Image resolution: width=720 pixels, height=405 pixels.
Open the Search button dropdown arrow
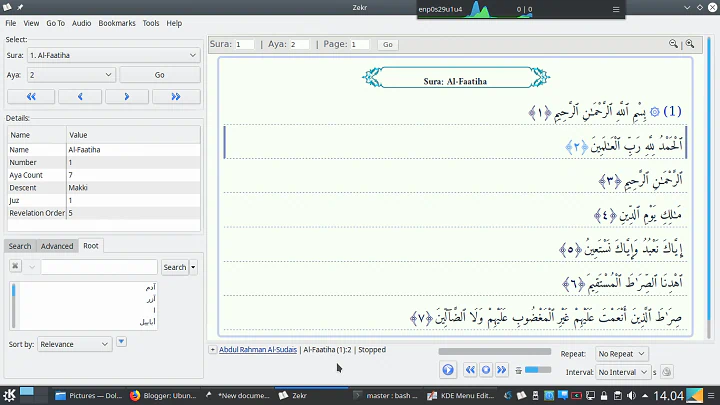point(193,267)
